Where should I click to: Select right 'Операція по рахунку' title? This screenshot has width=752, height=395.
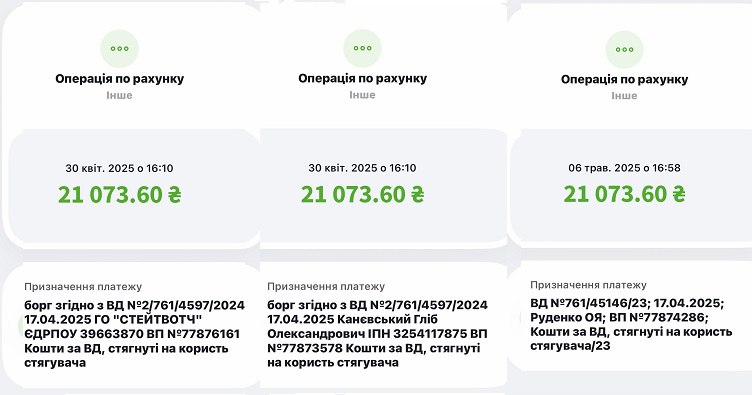pos(624,79)
